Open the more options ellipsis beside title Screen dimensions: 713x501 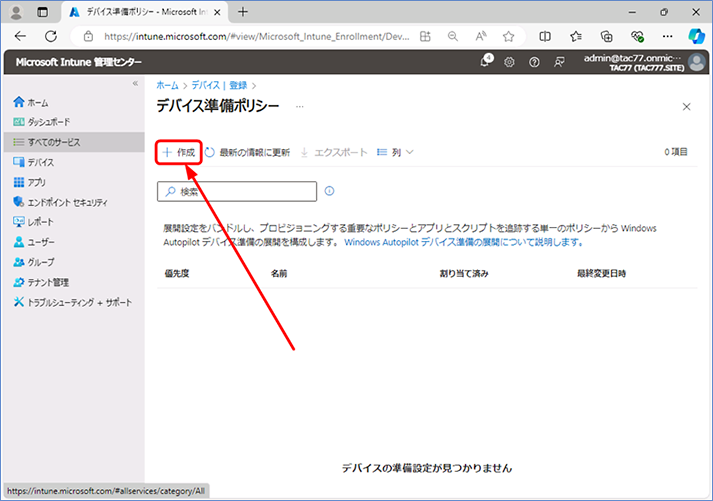tap(300, 107)
